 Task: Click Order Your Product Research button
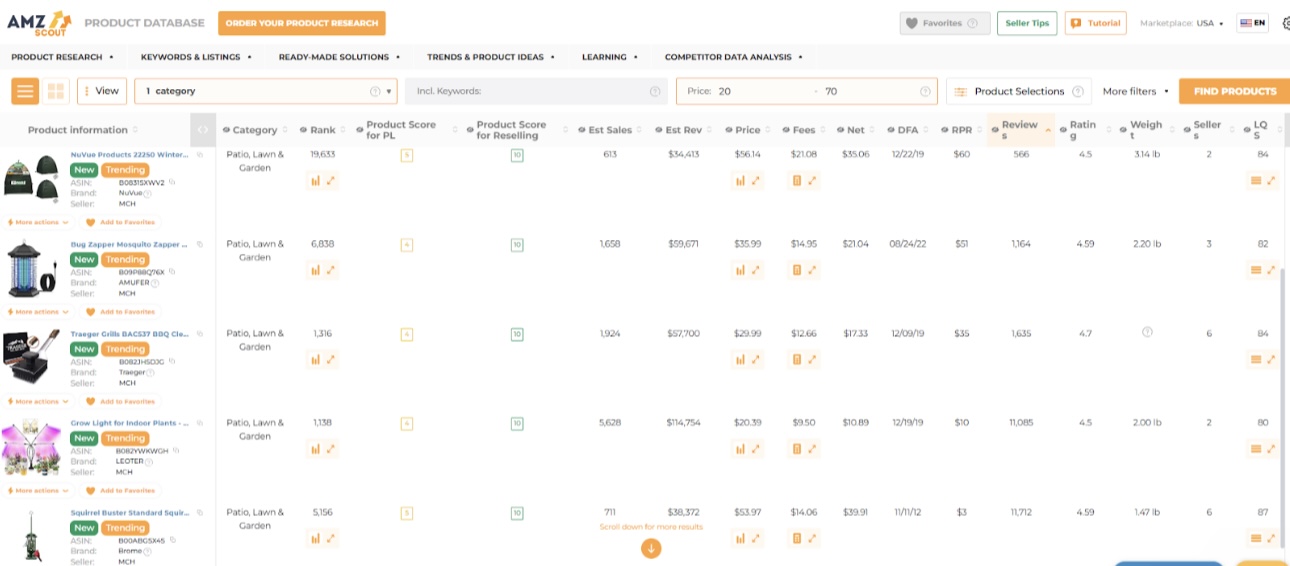click(x=302, y=23)
